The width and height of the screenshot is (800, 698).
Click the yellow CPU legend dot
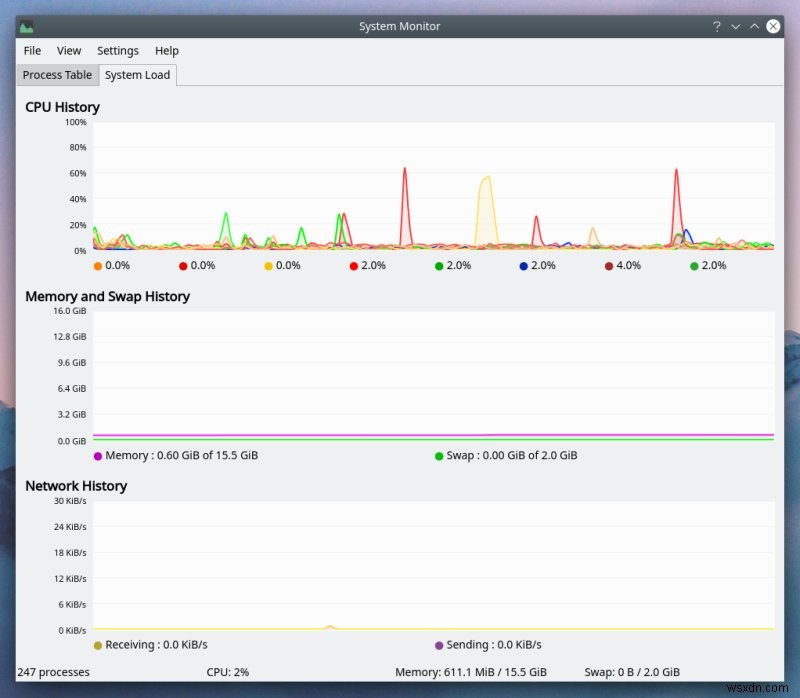pos(268,266)
